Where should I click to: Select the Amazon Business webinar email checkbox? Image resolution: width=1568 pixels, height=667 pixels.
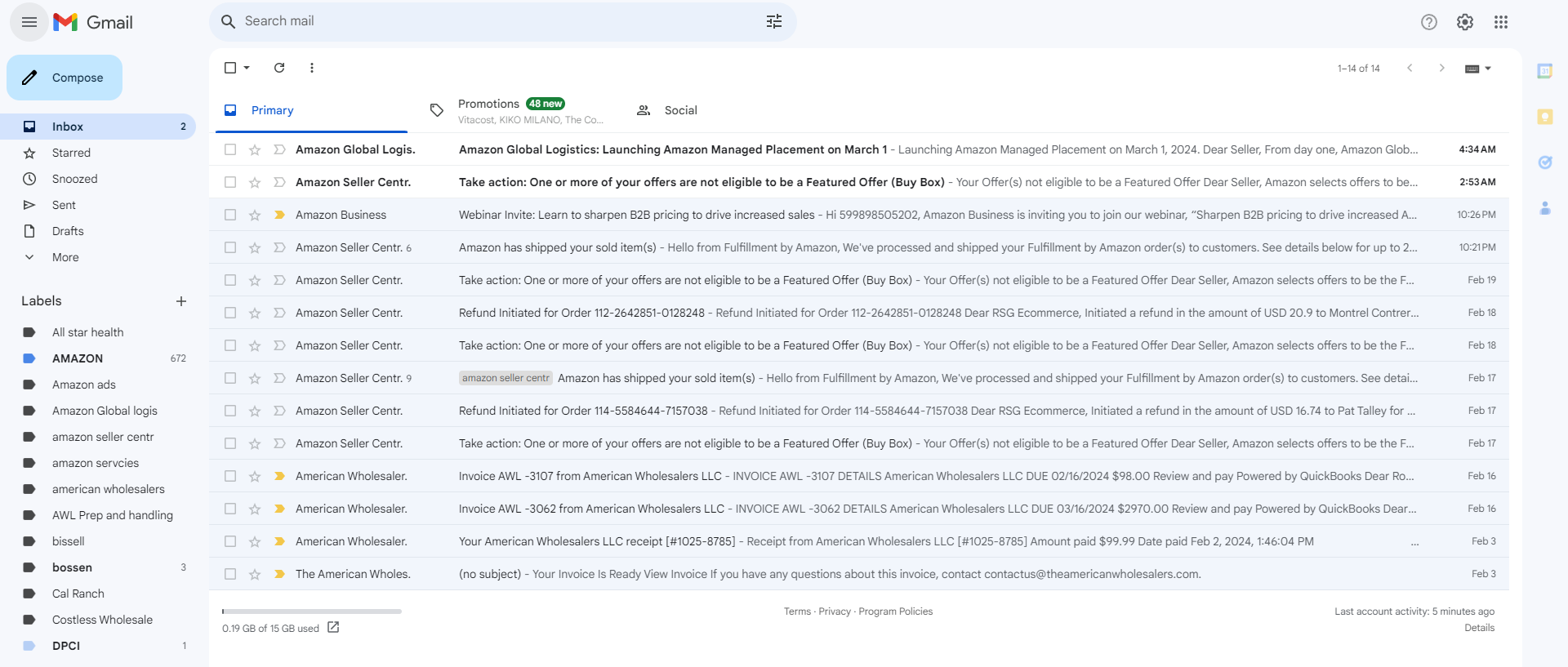point(230,215)
